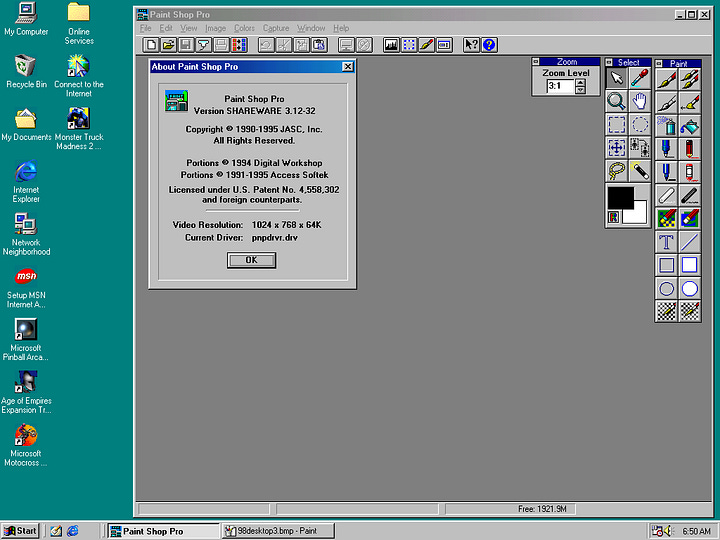Open the View menu
720x540 pixels.
pyautogui.click(x=188, y=28)
